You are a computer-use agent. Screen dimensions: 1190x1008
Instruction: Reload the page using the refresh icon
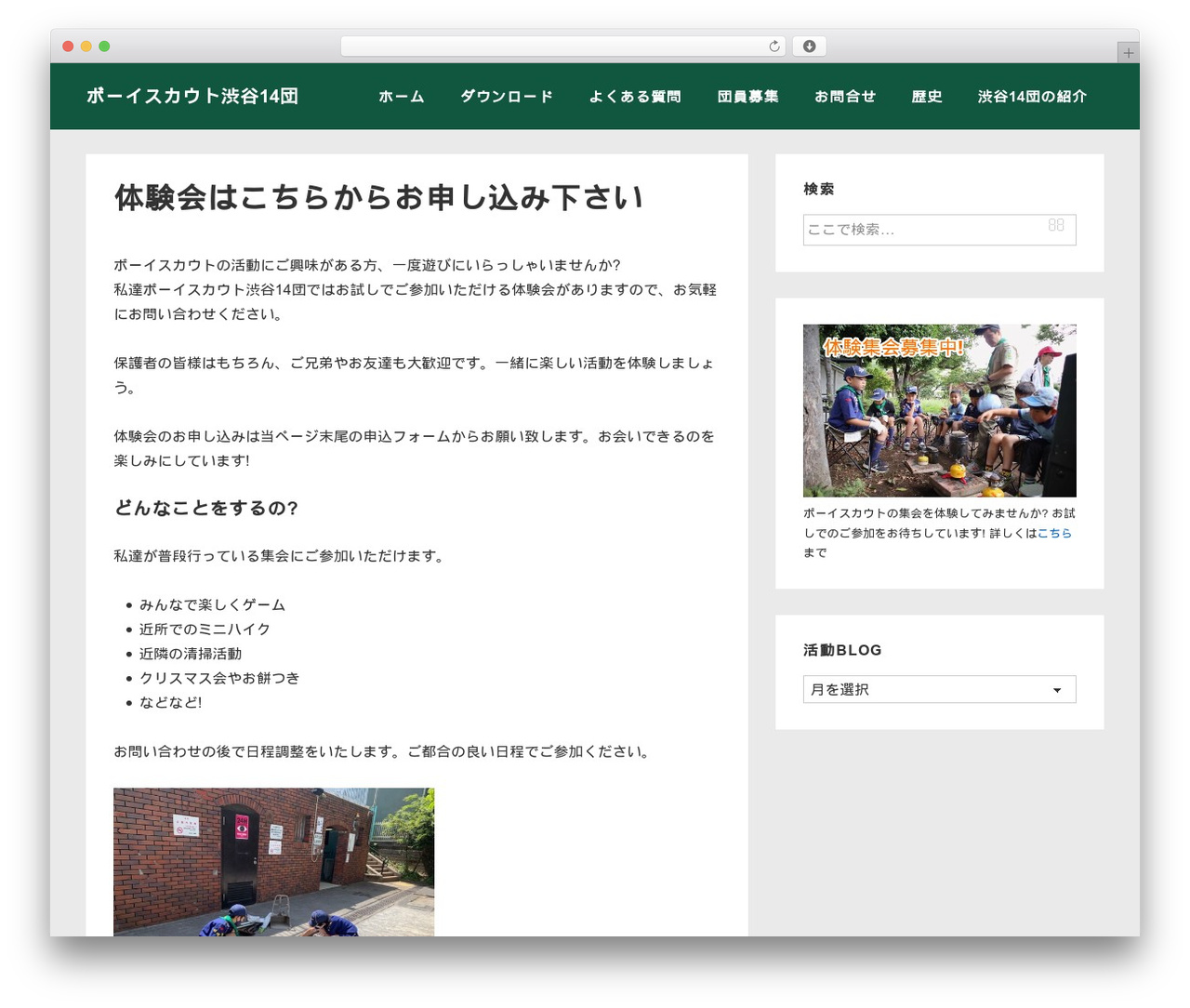point(774,46)
